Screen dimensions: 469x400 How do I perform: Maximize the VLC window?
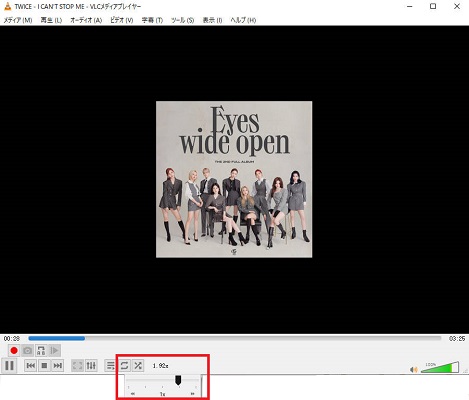433,6
